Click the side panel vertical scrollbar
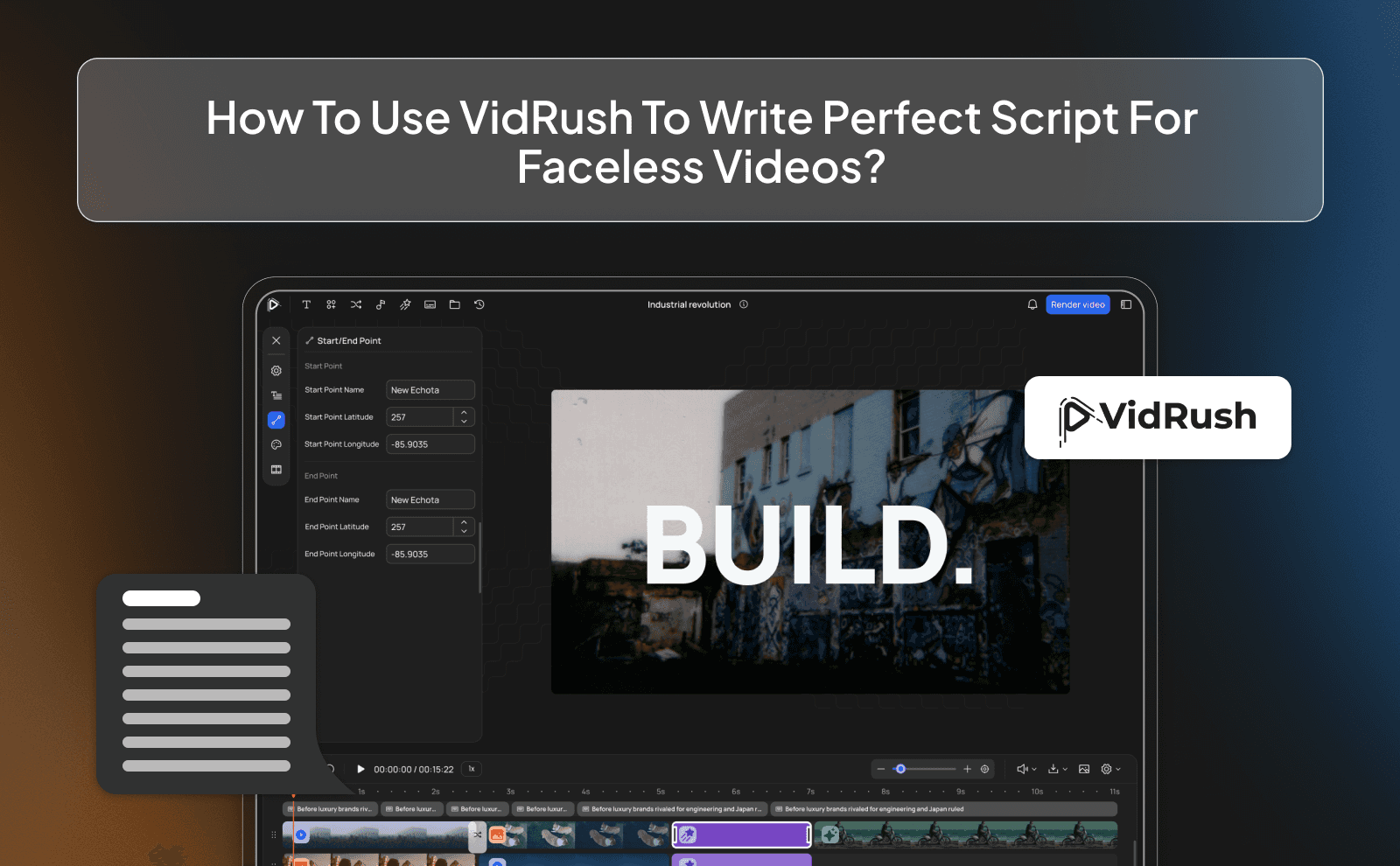 480,558
